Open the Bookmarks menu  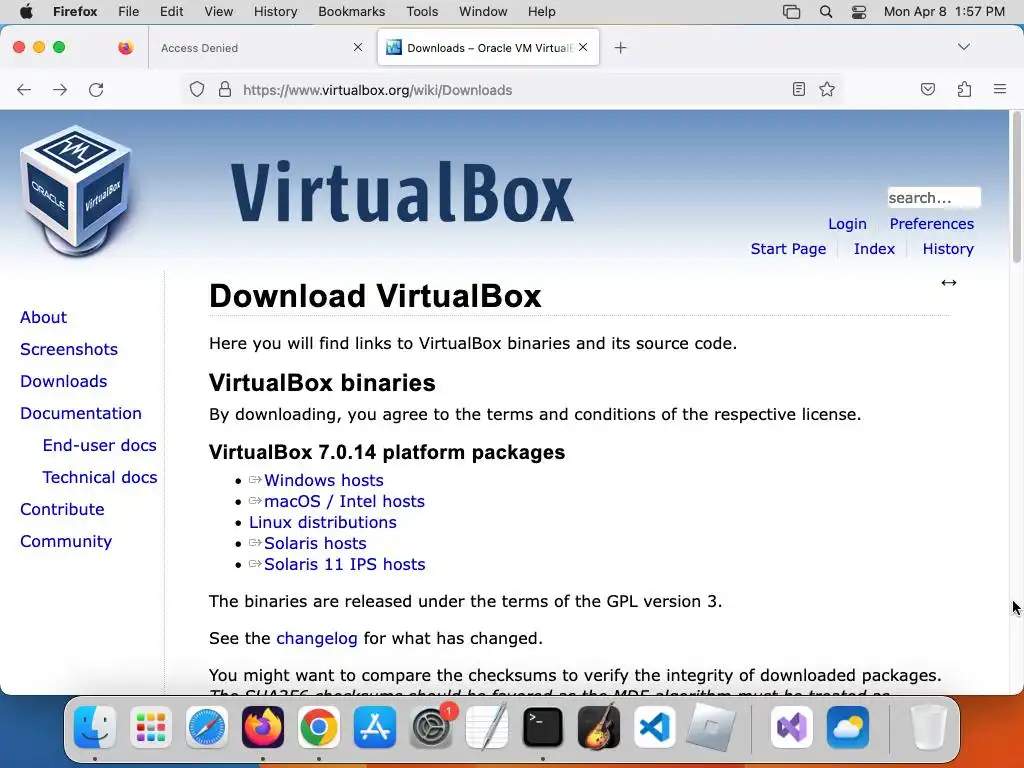point(351,11)
